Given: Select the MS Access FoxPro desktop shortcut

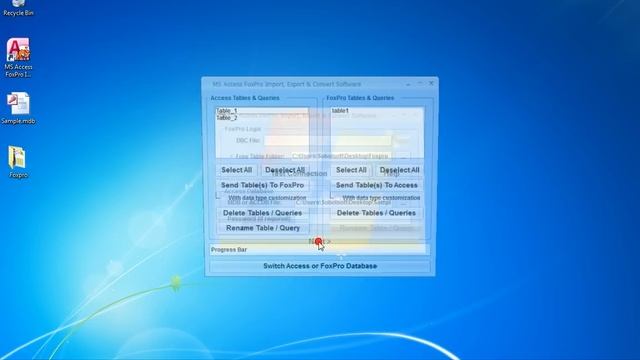Looking at the screenshot, I should coord(18,58).
